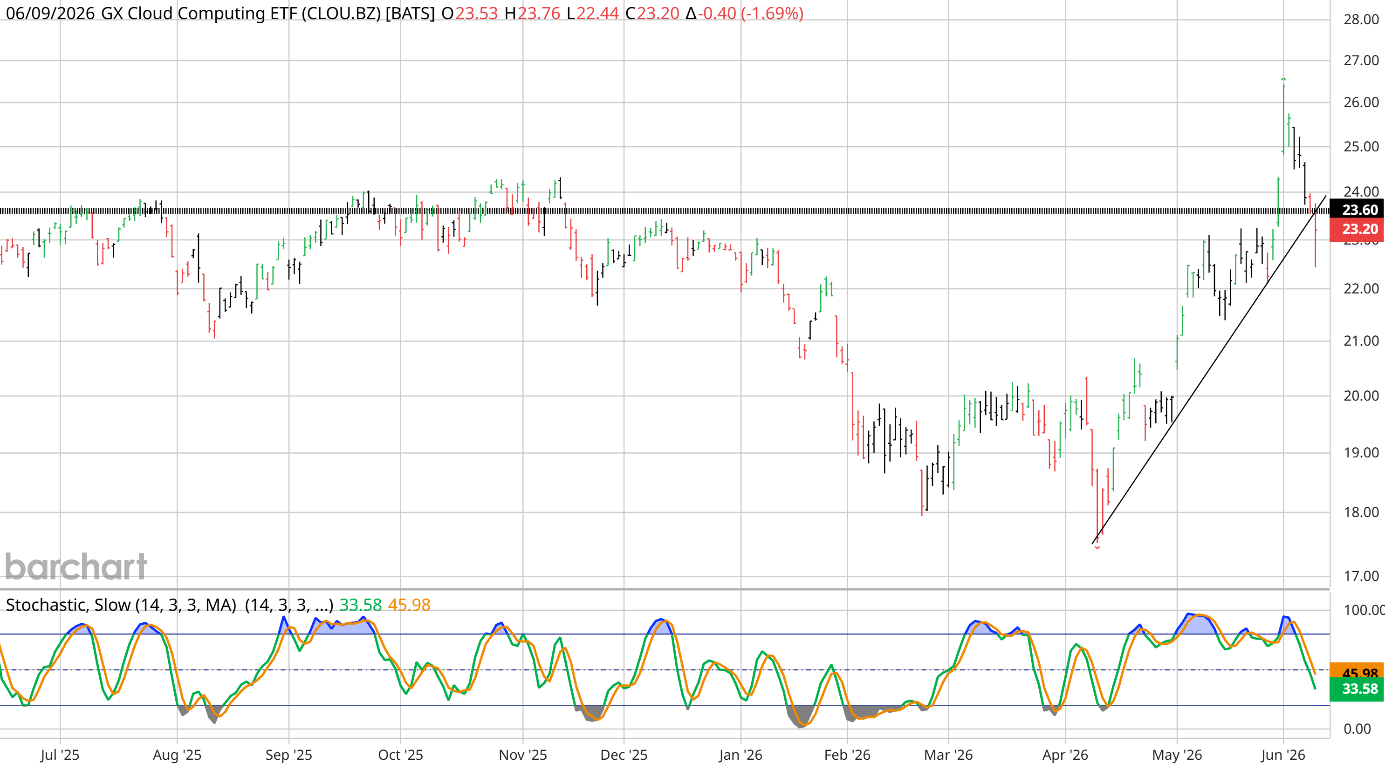
Task: Click the Jul '25 date label
Action: click(61, 754)
